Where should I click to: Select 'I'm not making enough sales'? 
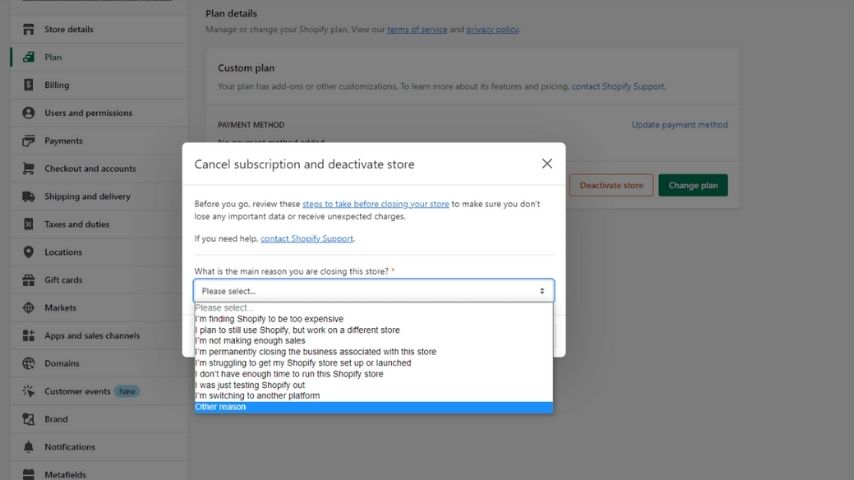(374, 341)
